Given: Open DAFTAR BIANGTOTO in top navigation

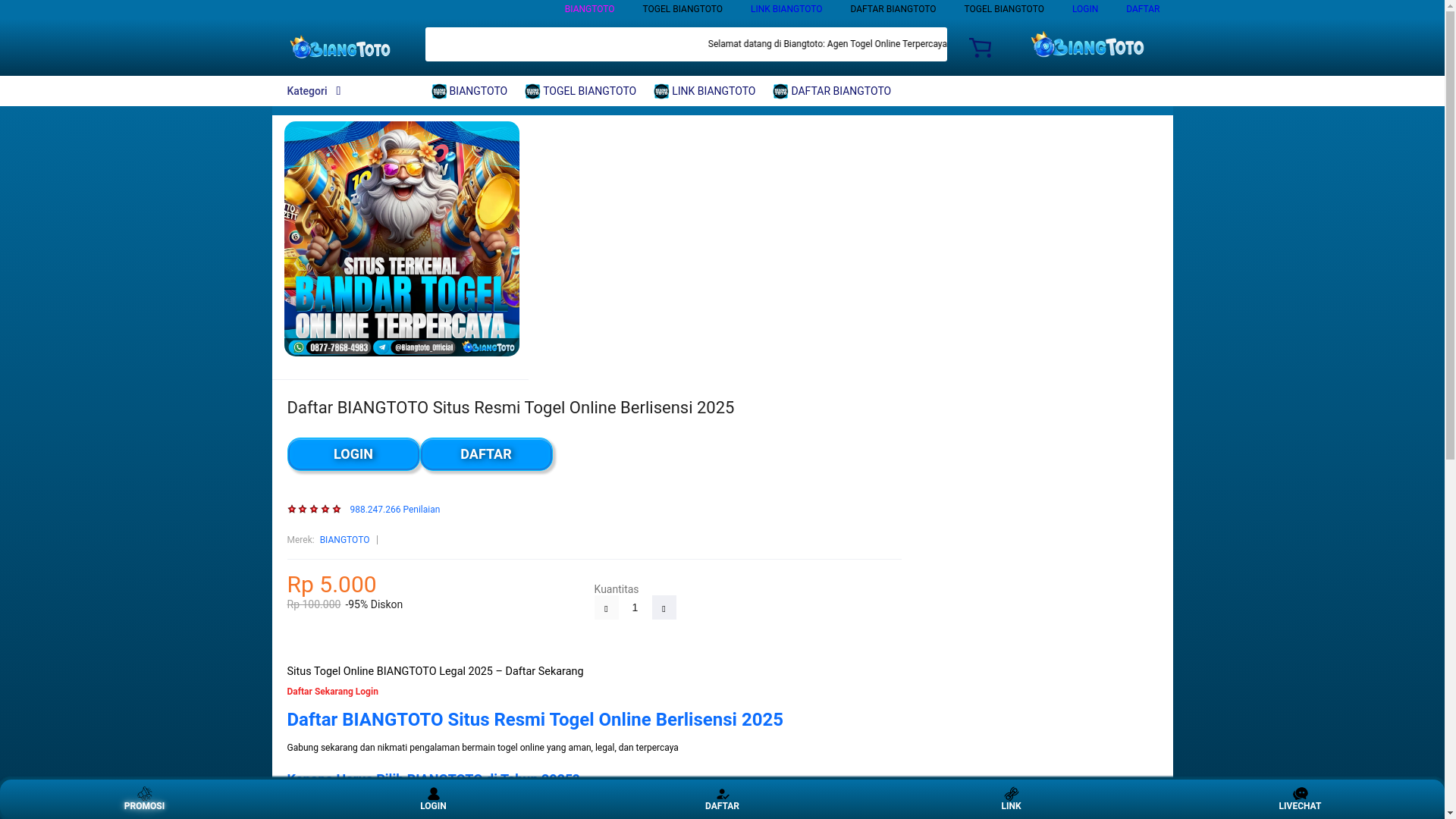Looking at the screenshot, I should [893, 9].
